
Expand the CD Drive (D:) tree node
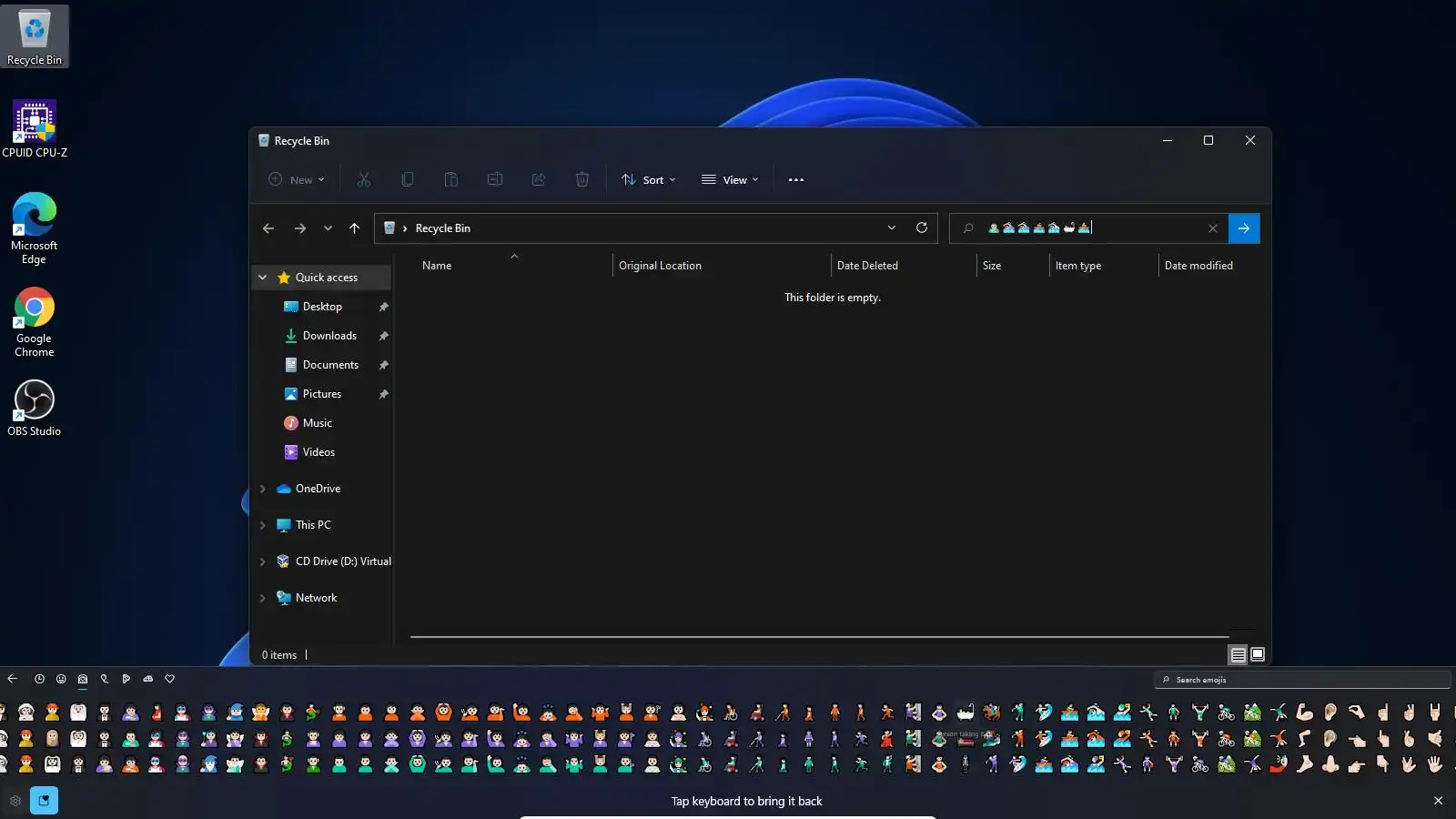(x=263, y=561)
